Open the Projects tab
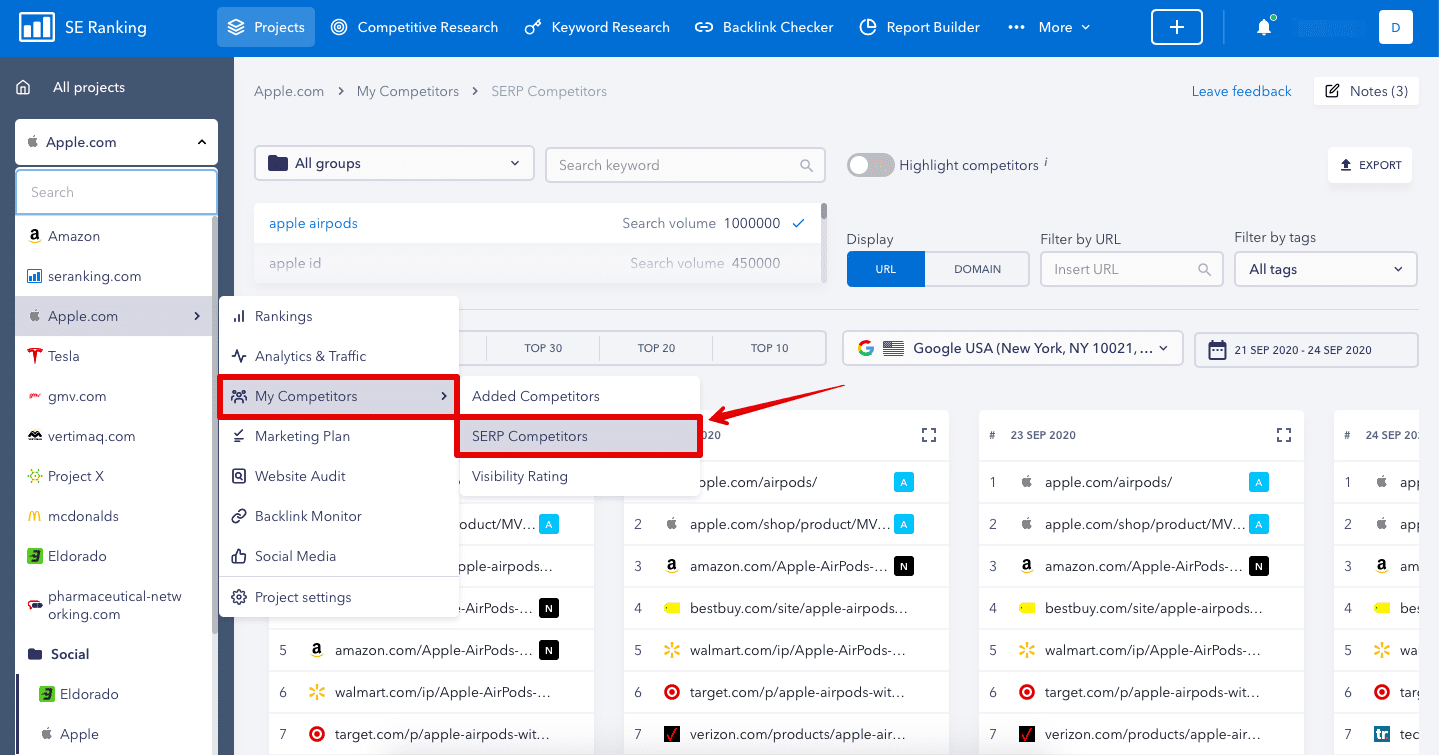 coord(266,27)
